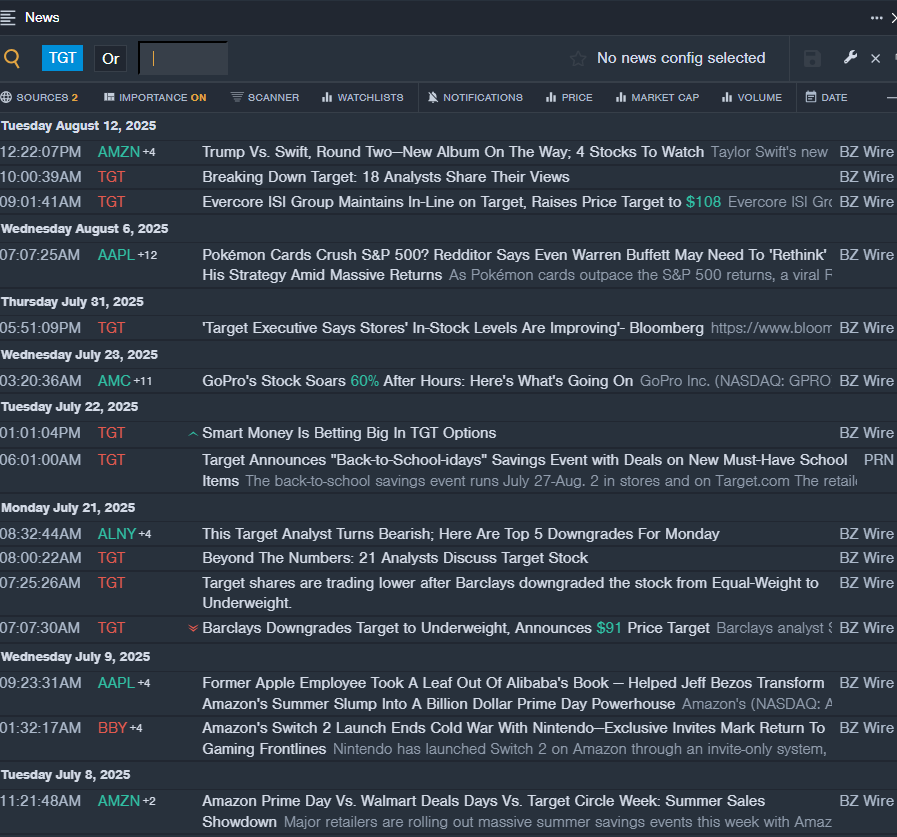This screenshot has height=837, width=897.
Task: Open the Sources 2 filter
Action: tap(39, 97)
